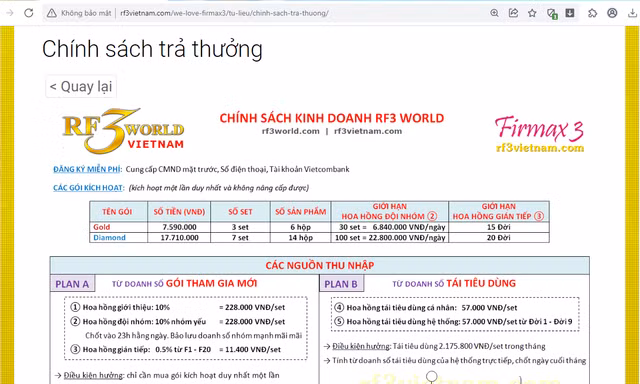Click Hoa hồng tái tiêu dùng hệ thống line
The height and width of the screenshot is (384, 640).
[x=453, y=322]
